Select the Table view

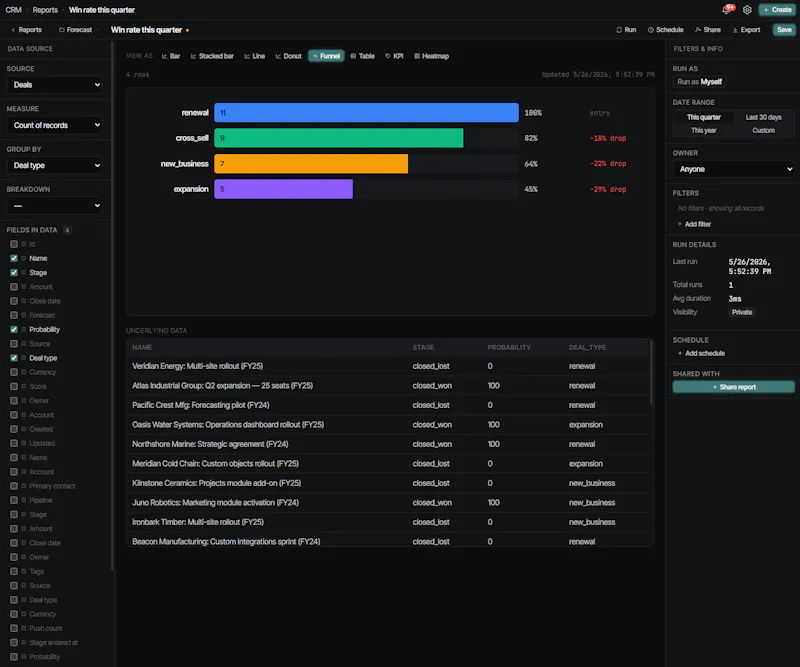[363, 56]
